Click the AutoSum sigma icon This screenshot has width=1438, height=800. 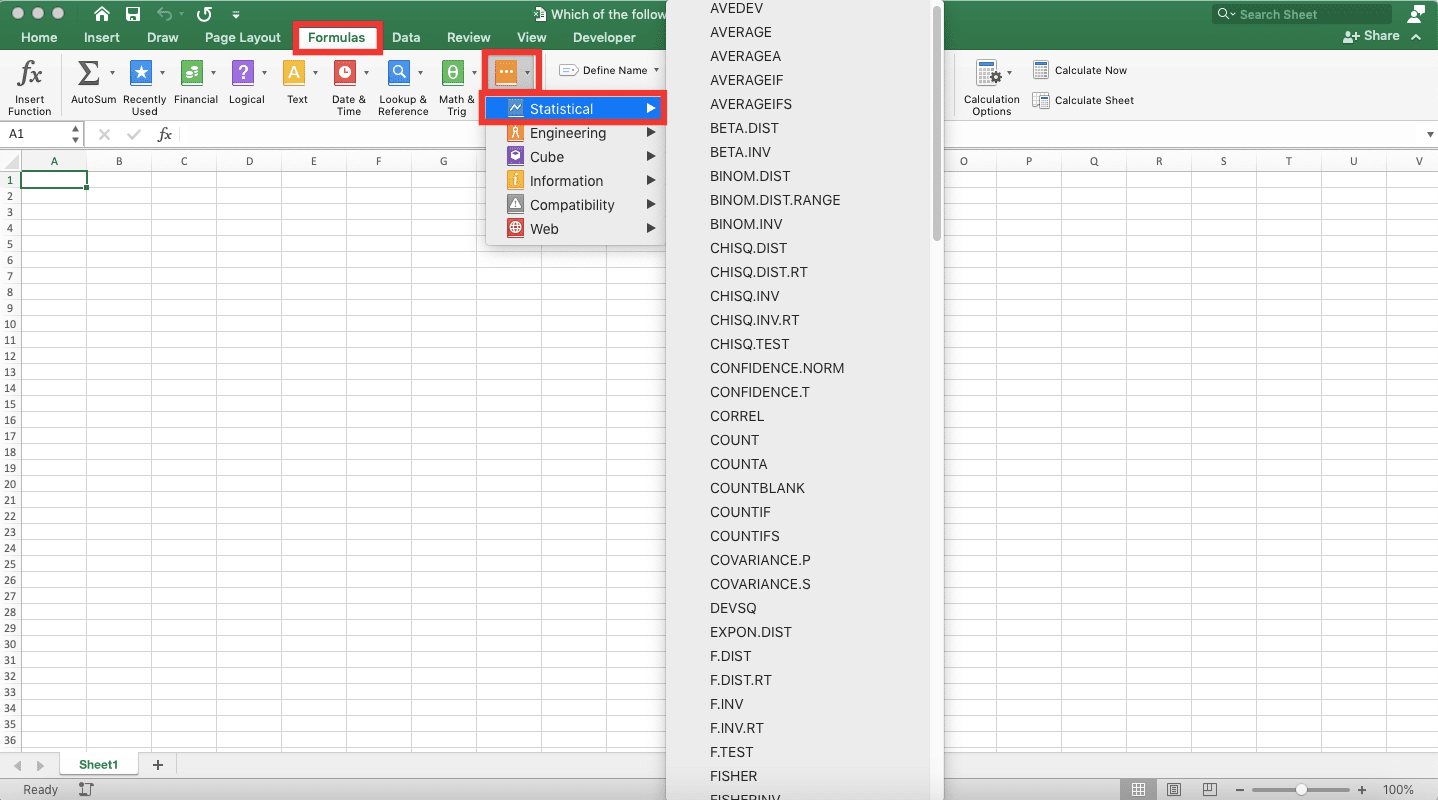88,73
